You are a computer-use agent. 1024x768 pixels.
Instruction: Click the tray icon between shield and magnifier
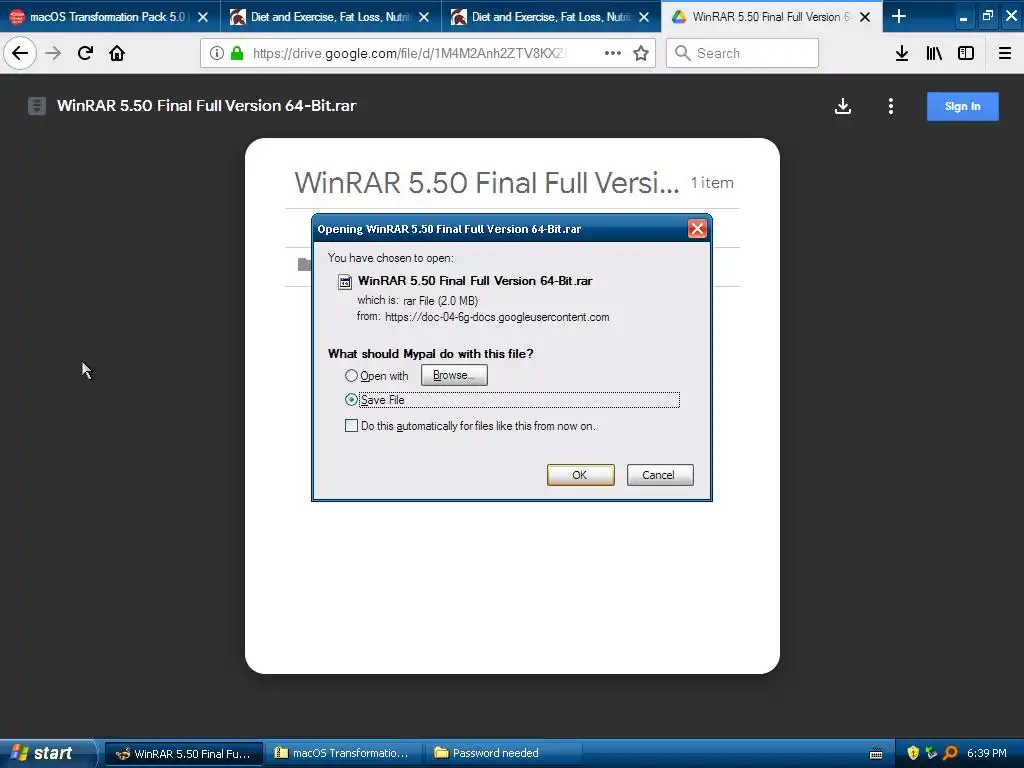pos(931,753)
